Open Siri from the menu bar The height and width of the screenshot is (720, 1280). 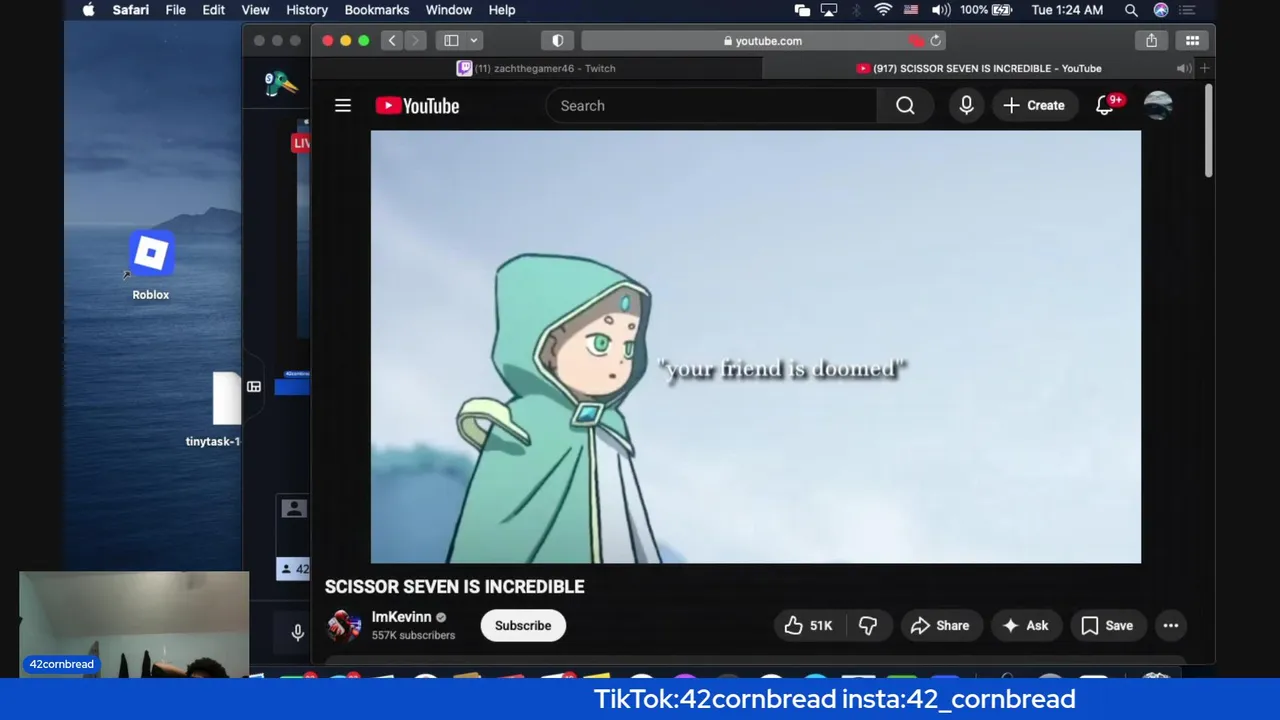click(1161, 10)
